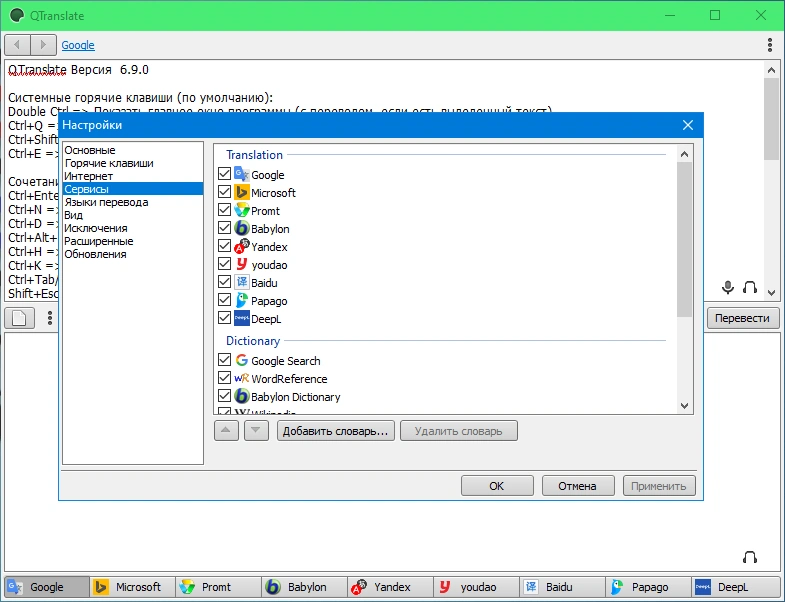Image resolution: width=785 pixels, height=602 pixels.
Task: Click the Babylon icon in Translation list
Action: (x=241, y=228)
